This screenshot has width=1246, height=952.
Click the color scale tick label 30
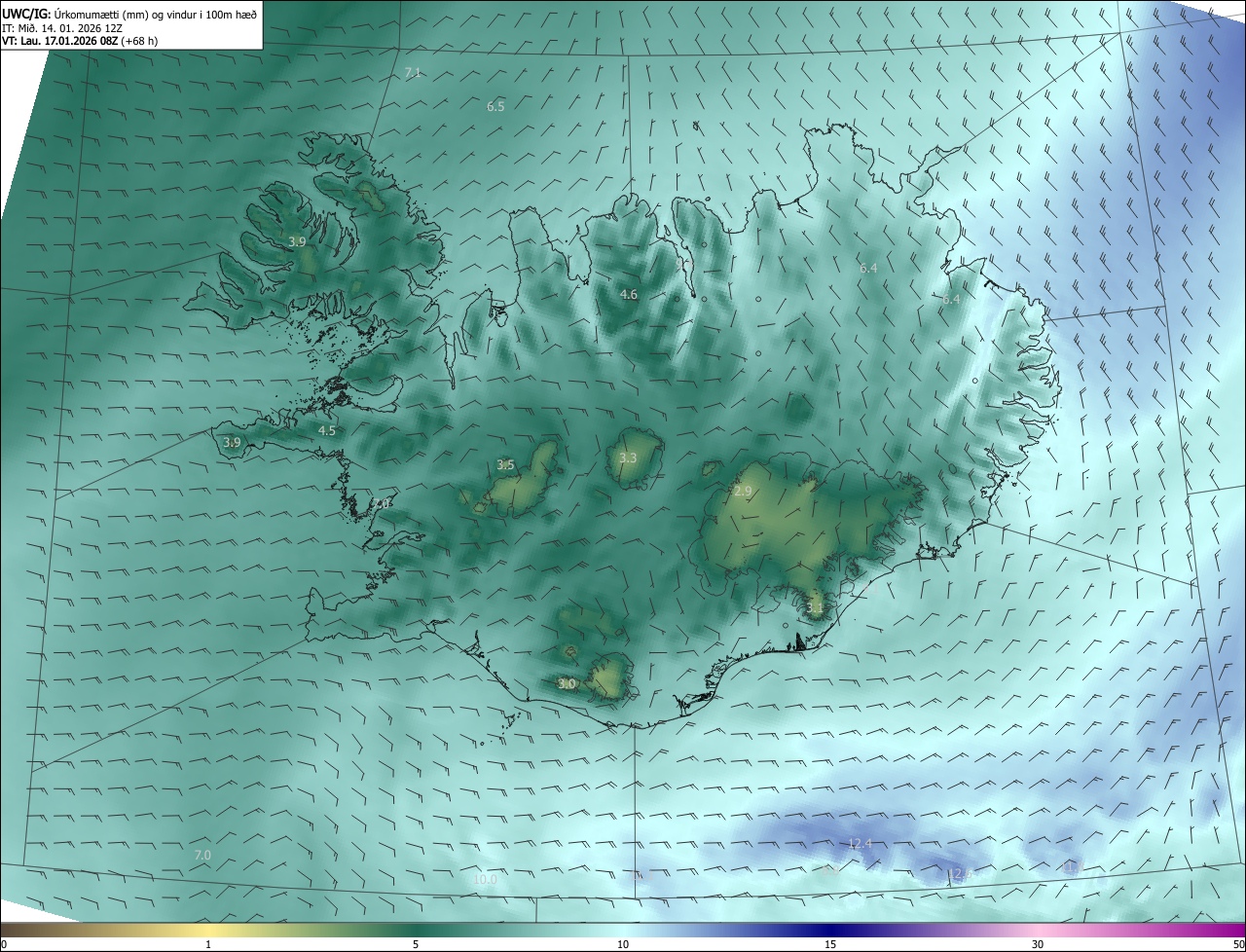pyautogui.click(x=1038, y=944)
